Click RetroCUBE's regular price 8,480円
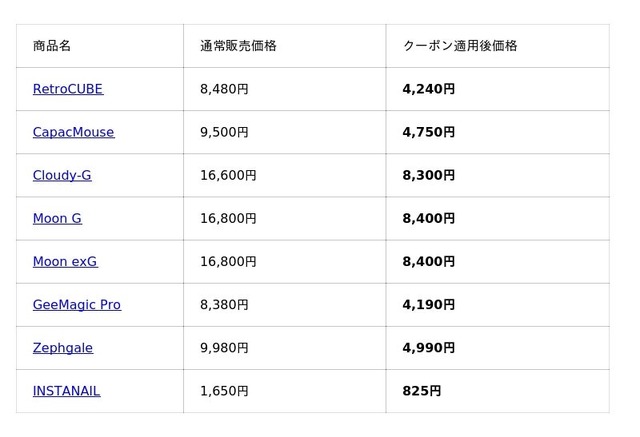The image size is (640, 437). (224, 89)
